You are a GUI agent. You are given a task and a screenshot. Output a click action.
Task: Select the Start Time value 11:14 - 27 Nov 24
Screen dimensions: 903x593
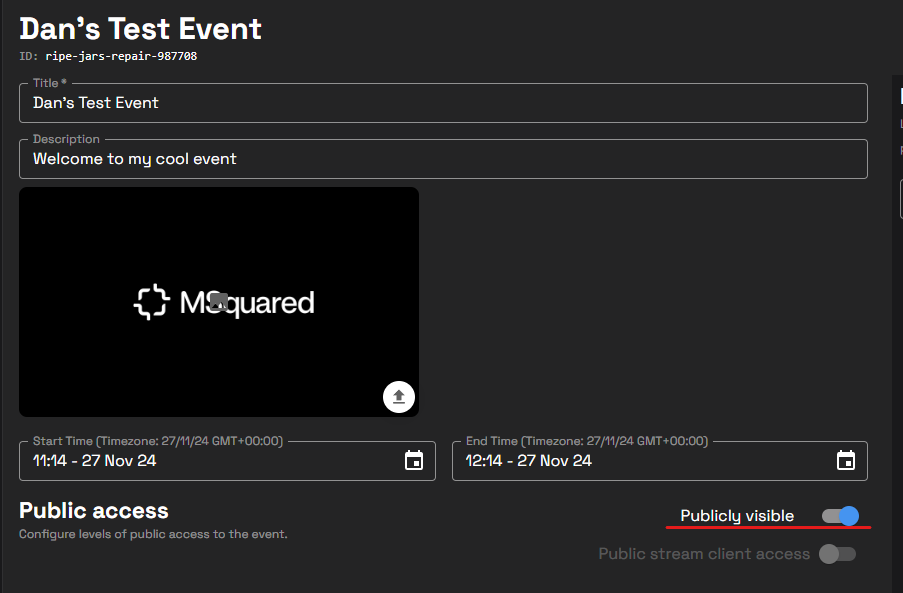95,461
